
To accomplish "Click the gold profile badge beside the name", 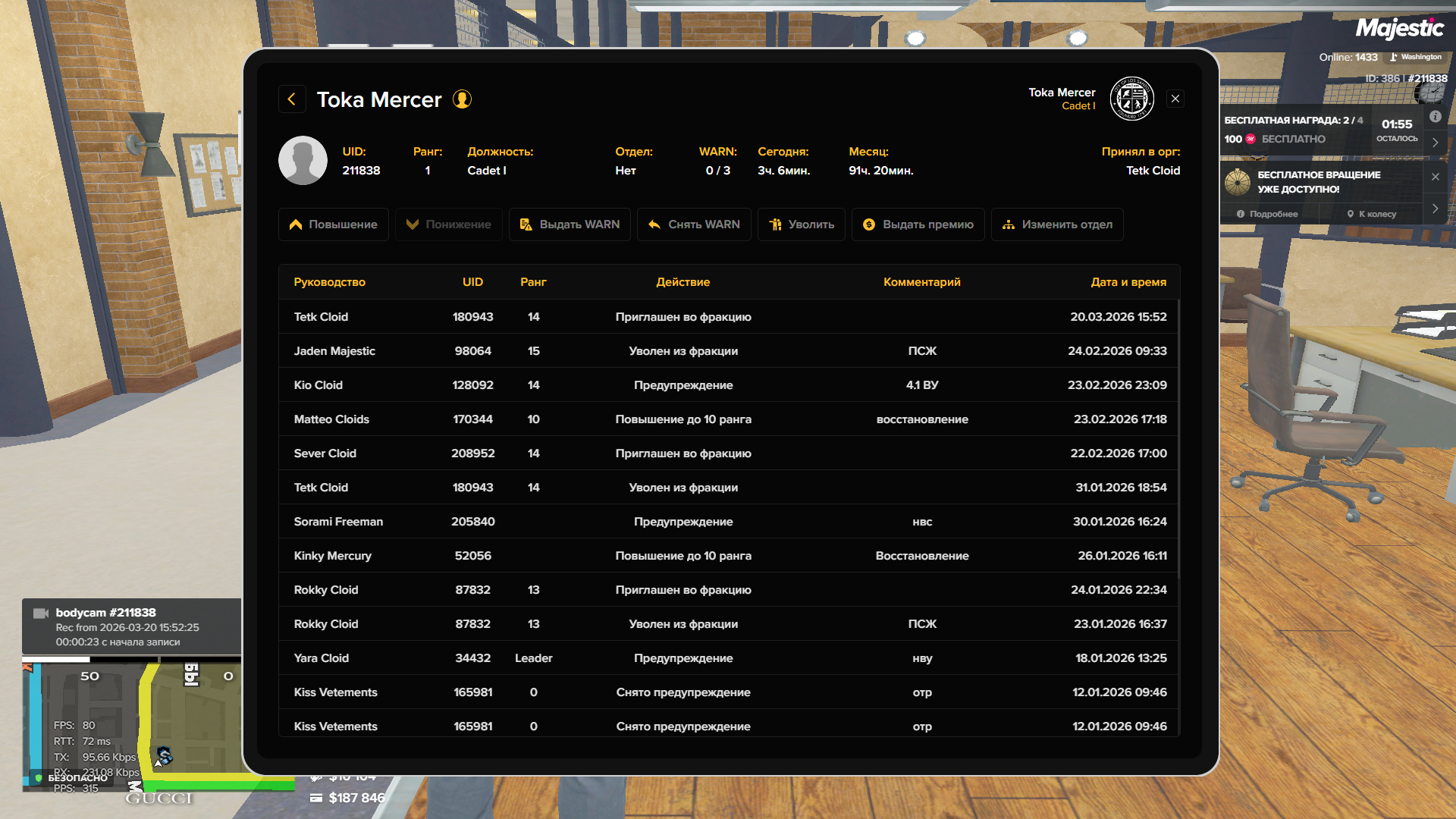I will pos(462,99).
